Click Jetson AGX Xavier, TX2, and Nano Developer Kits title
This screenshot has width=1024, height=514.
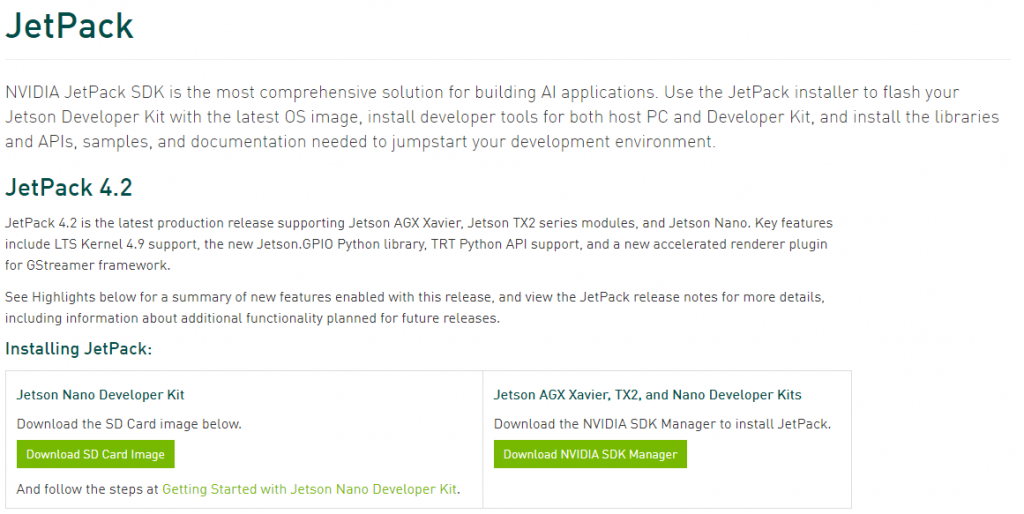pyautogui.click(x=647, y=394)
